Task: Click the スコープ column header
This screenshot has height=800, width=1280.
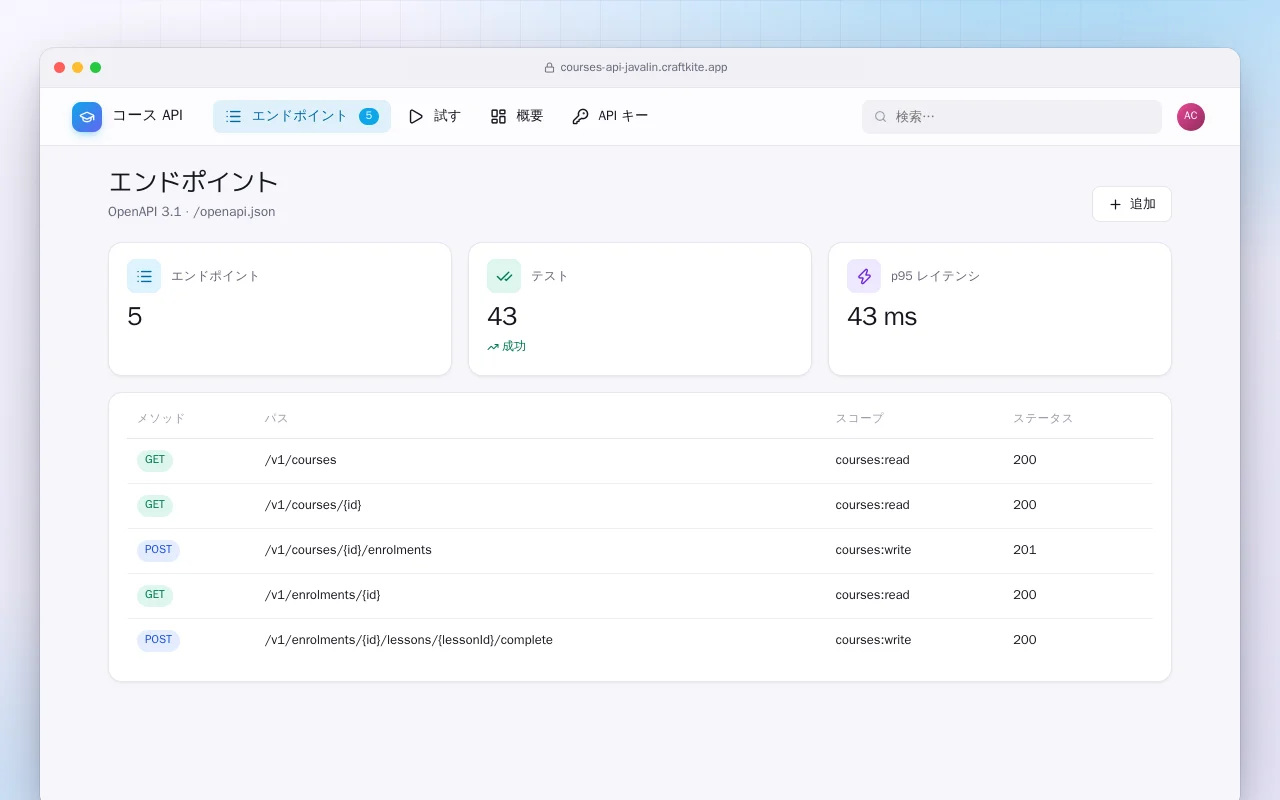Action: point(859,419)
